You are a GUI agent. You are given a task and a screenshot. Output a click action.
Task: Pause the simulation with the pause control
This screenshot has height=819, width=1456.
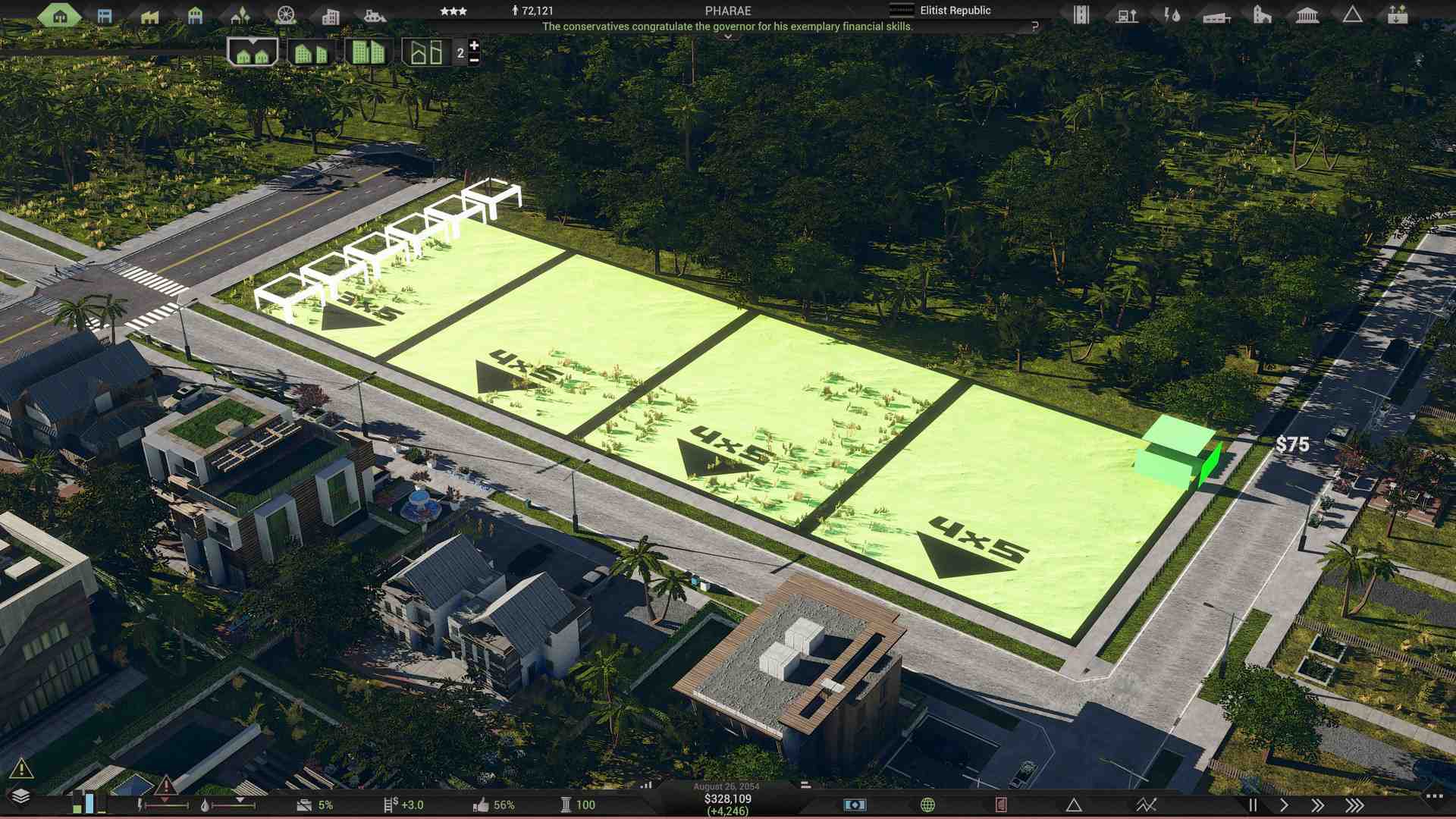pyautogui.click(x=1253, y=805)
